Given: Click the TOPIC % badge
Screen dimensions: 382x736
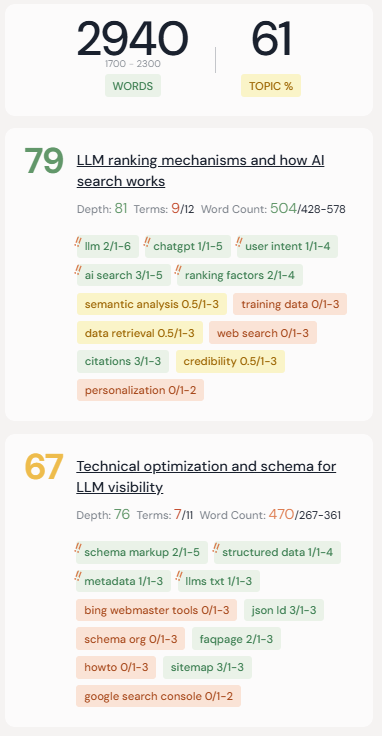Looking at the screenshot, I should (x=271, y=86).
